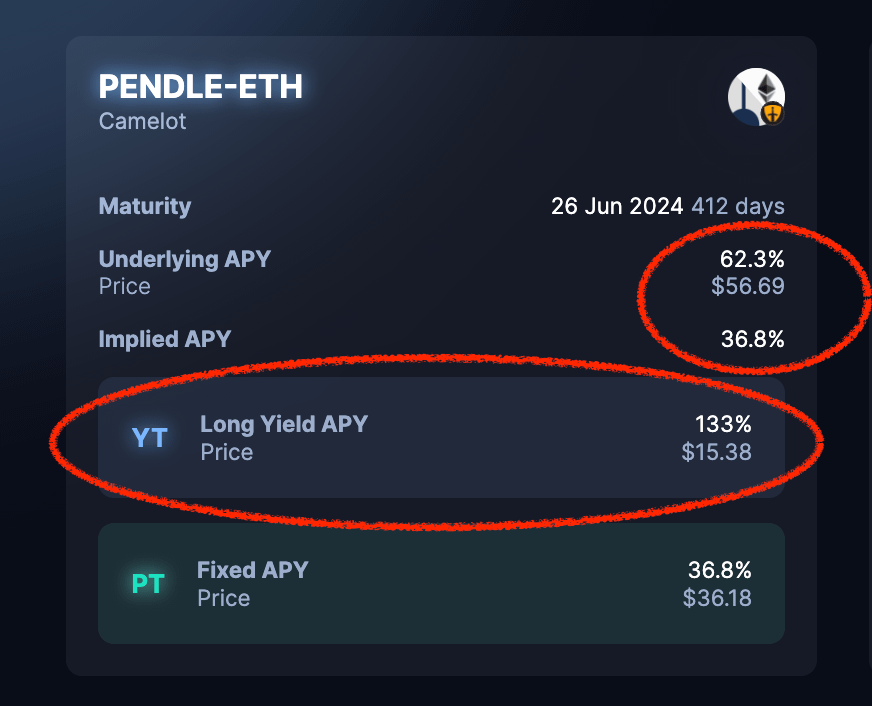Click the $15.38 YT price
The width and height of the screenshot is (872, 706).
(x=716, y=452)
